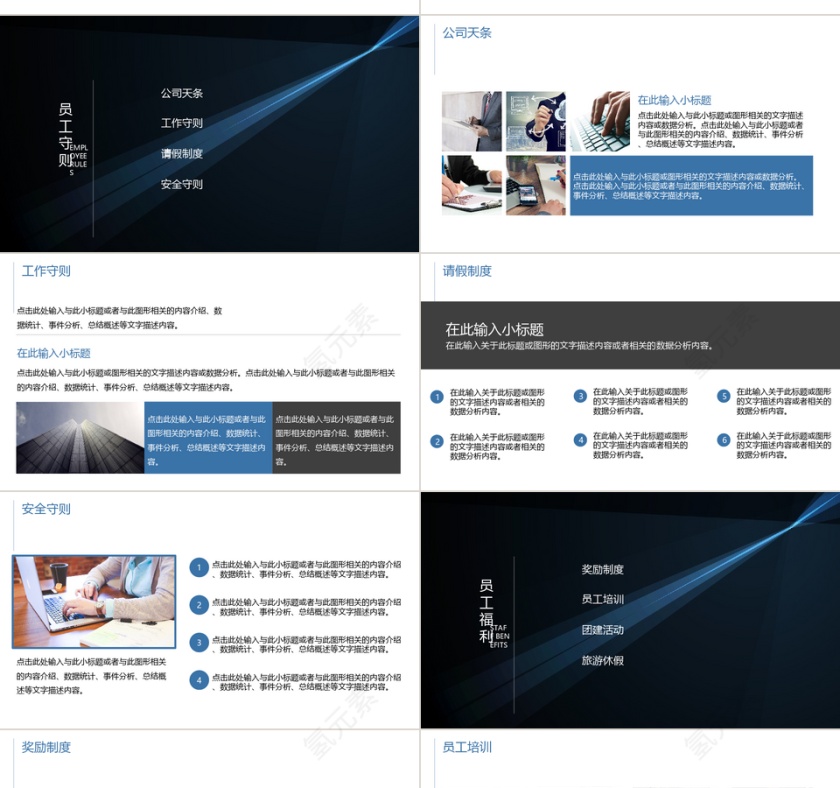Click numbered circle 5 on 请假制度 slide

(x=724, y=397)
